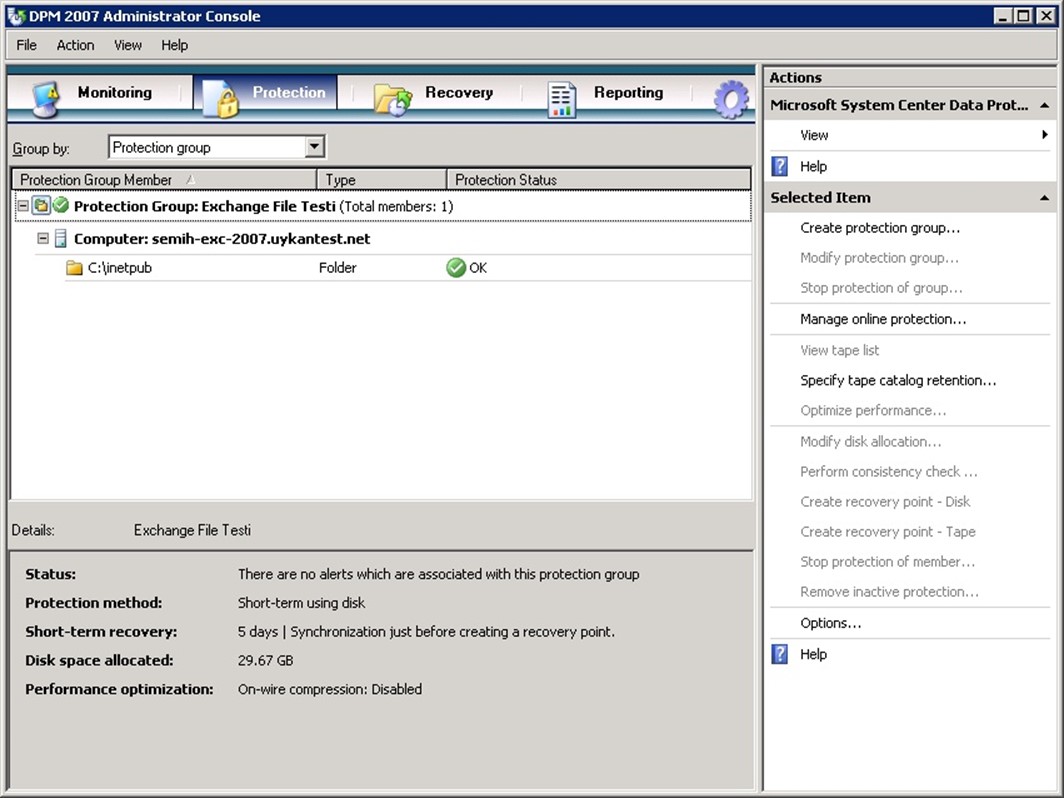Viewport: 1064px width, 798px height.
Task: Click Specify tape catalog retention
Action: point(897,380)
